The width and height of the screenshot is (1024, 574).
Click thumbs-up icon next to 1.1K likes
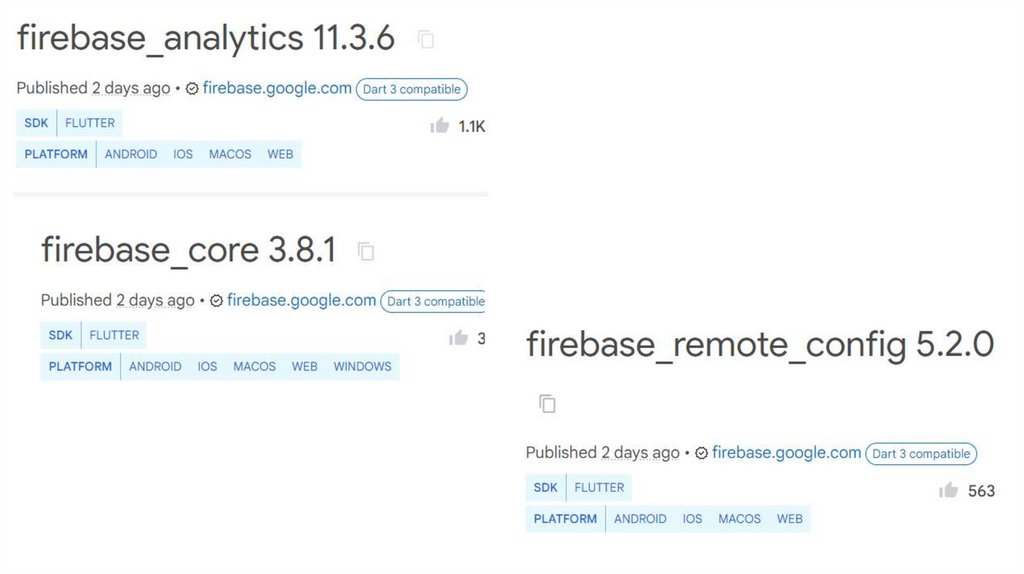[439, 126]
